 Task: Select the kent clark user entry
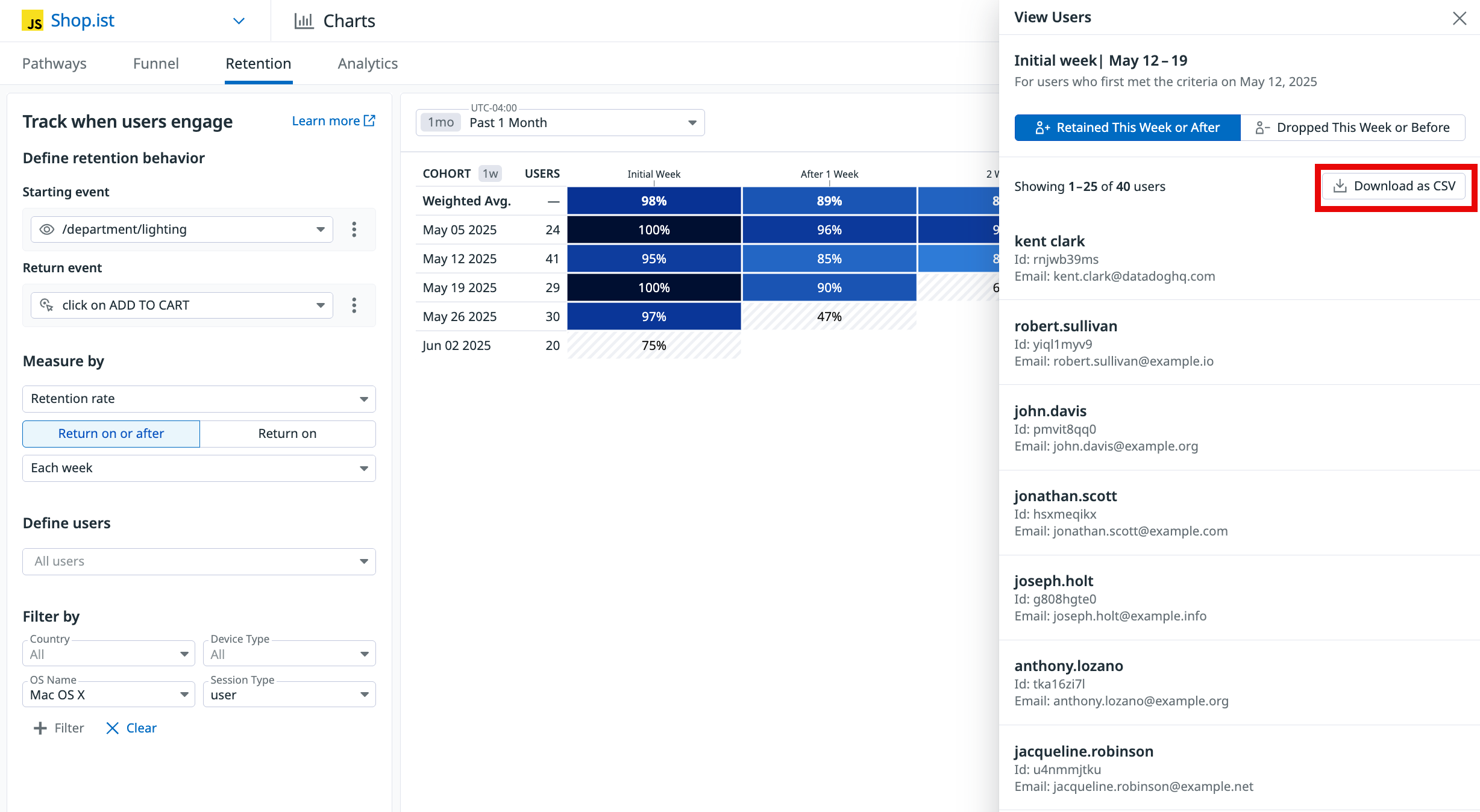pyautogui.click(x=1049, y=241)
